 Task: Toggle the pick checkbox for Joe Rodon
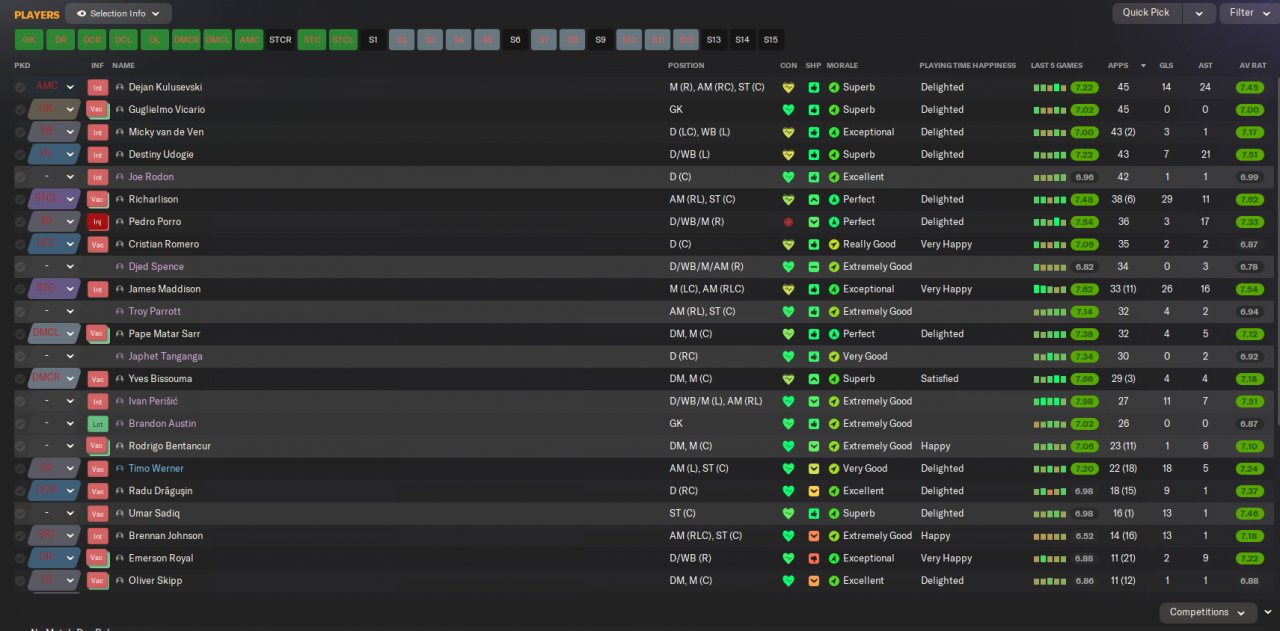tap(20, 177)
